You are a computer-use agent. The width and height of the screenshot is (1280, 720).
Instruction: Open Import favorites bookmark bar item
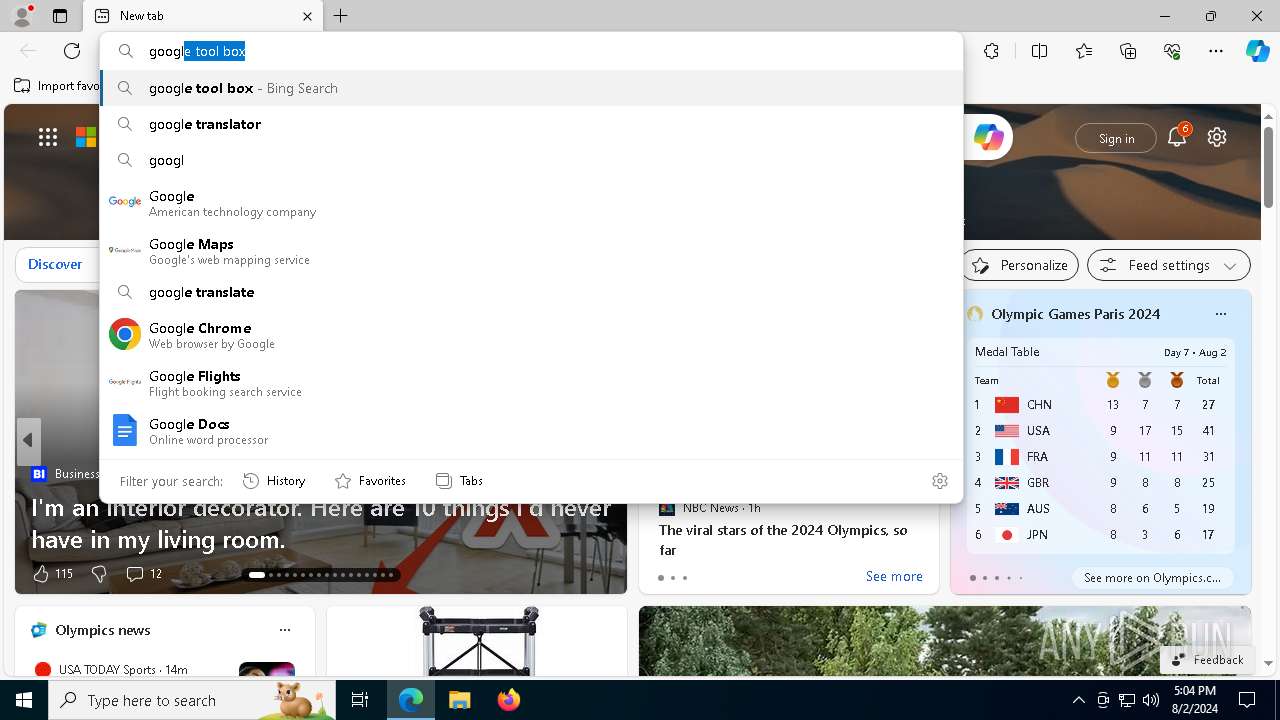click(x=57, y=86)
